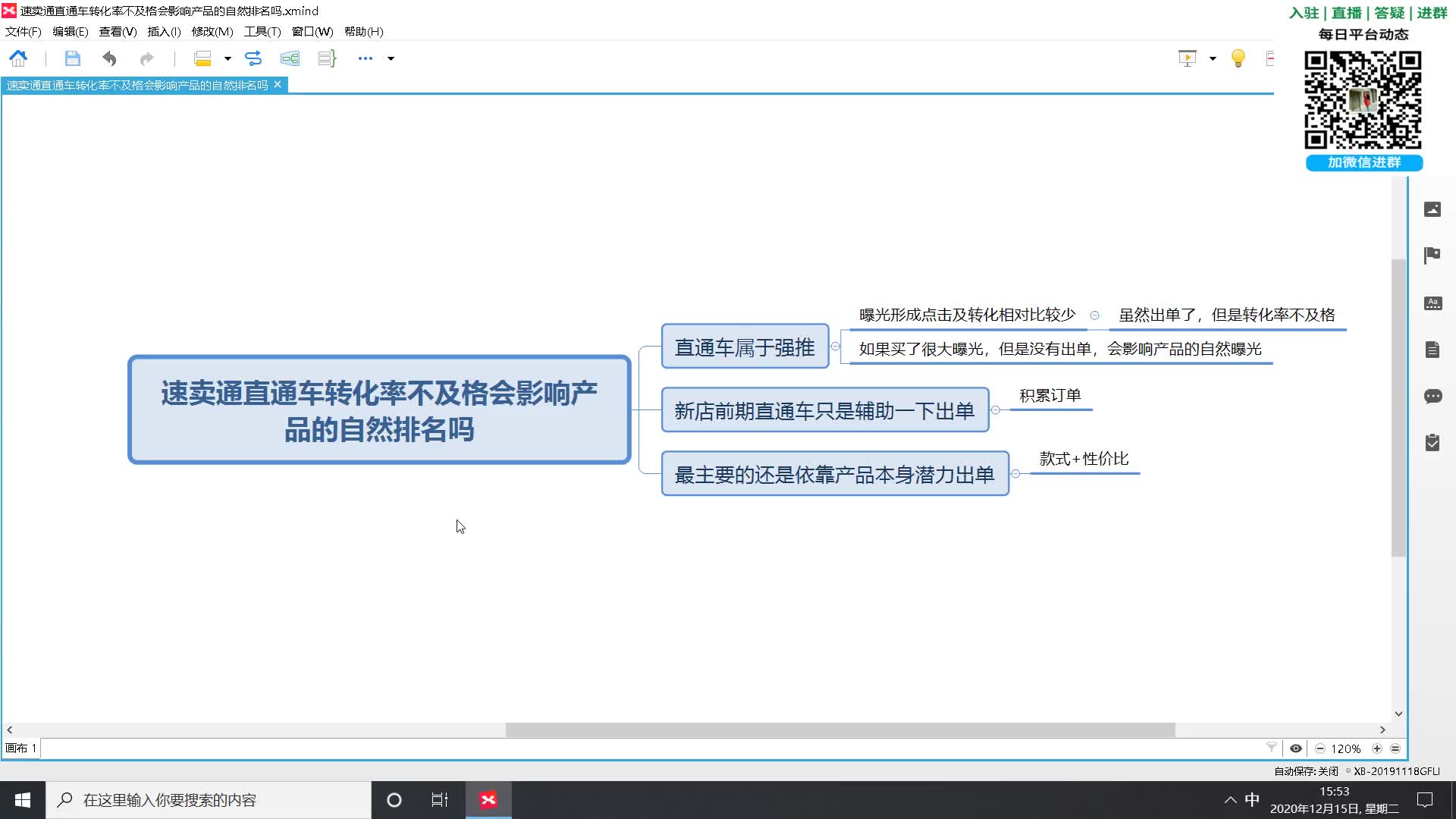Open the Task Info clipboard panel
This screenshot has width=1456, height=819.
(x=1432, y=442)
